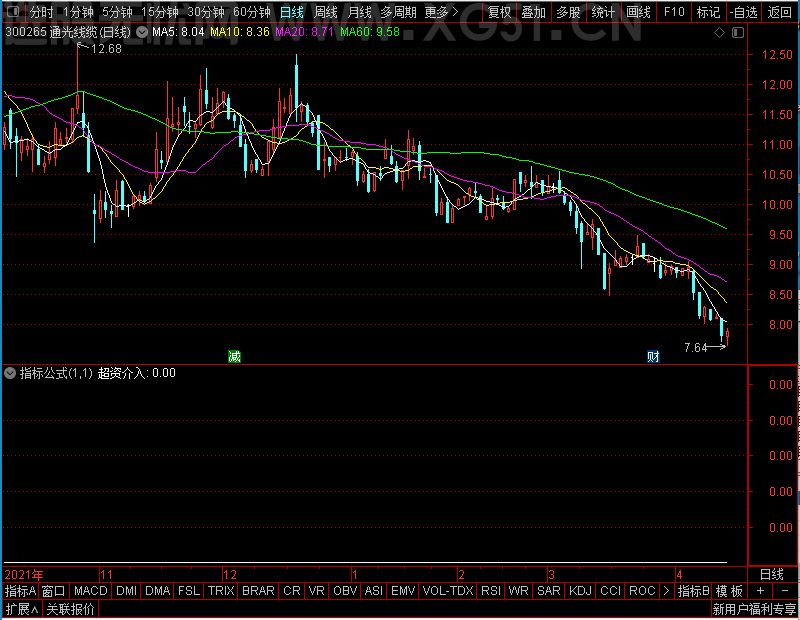Click the blue 财 marker on chart
Screen dimensions: 800x620
coord(653,356)
